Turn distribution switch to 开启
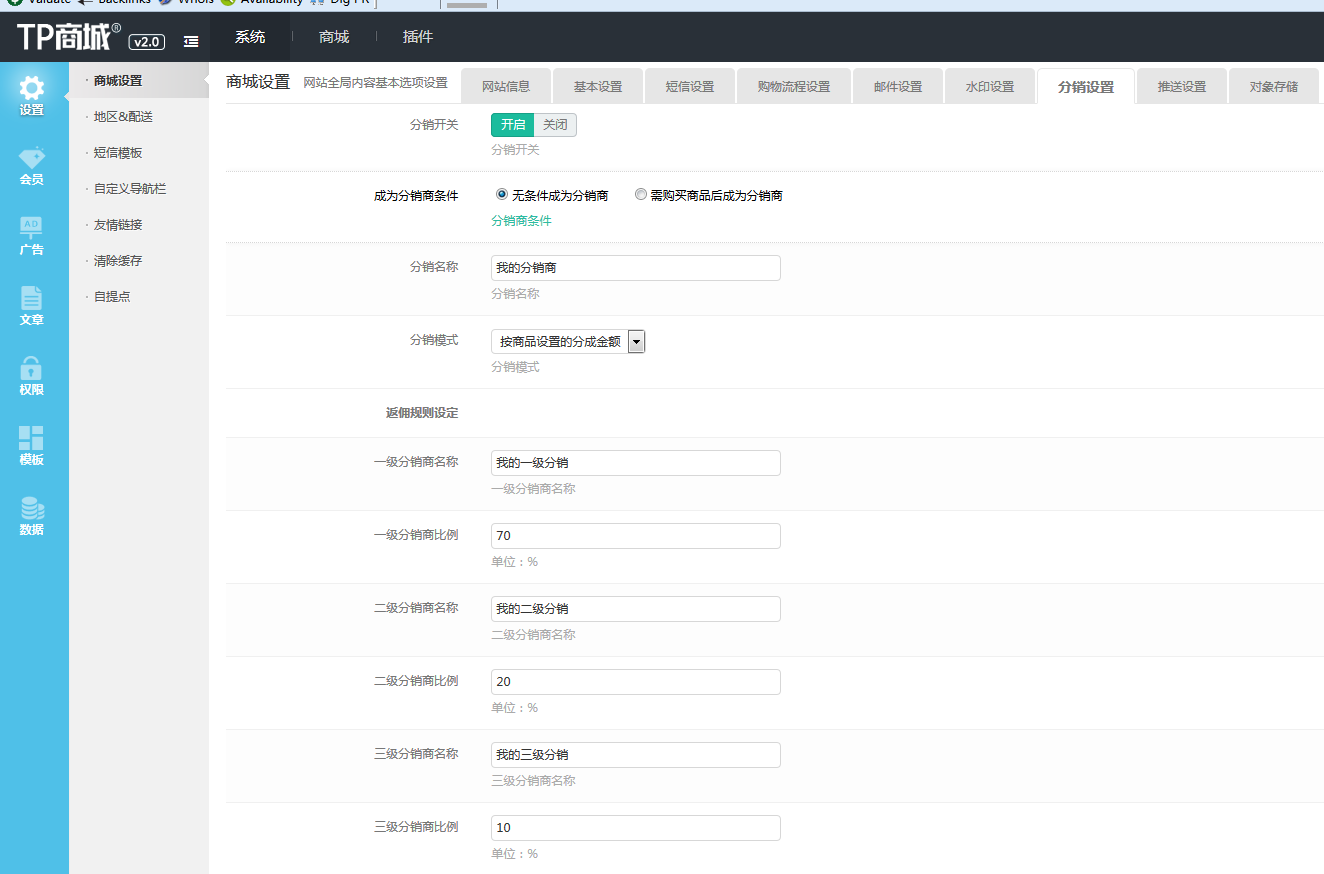The width and height of the screenshot is (1324, 874). tap(513, 125)
